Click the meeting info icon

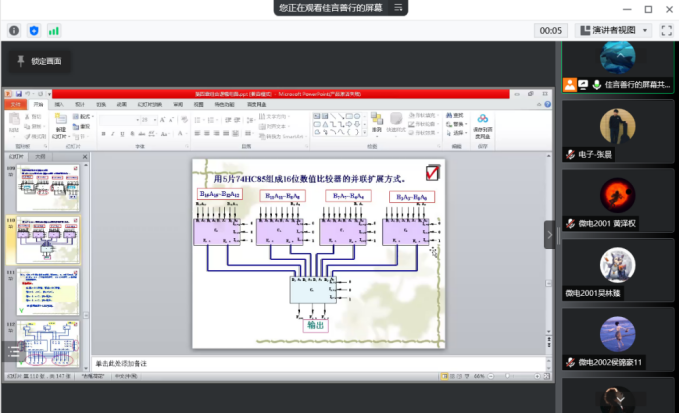14,31
